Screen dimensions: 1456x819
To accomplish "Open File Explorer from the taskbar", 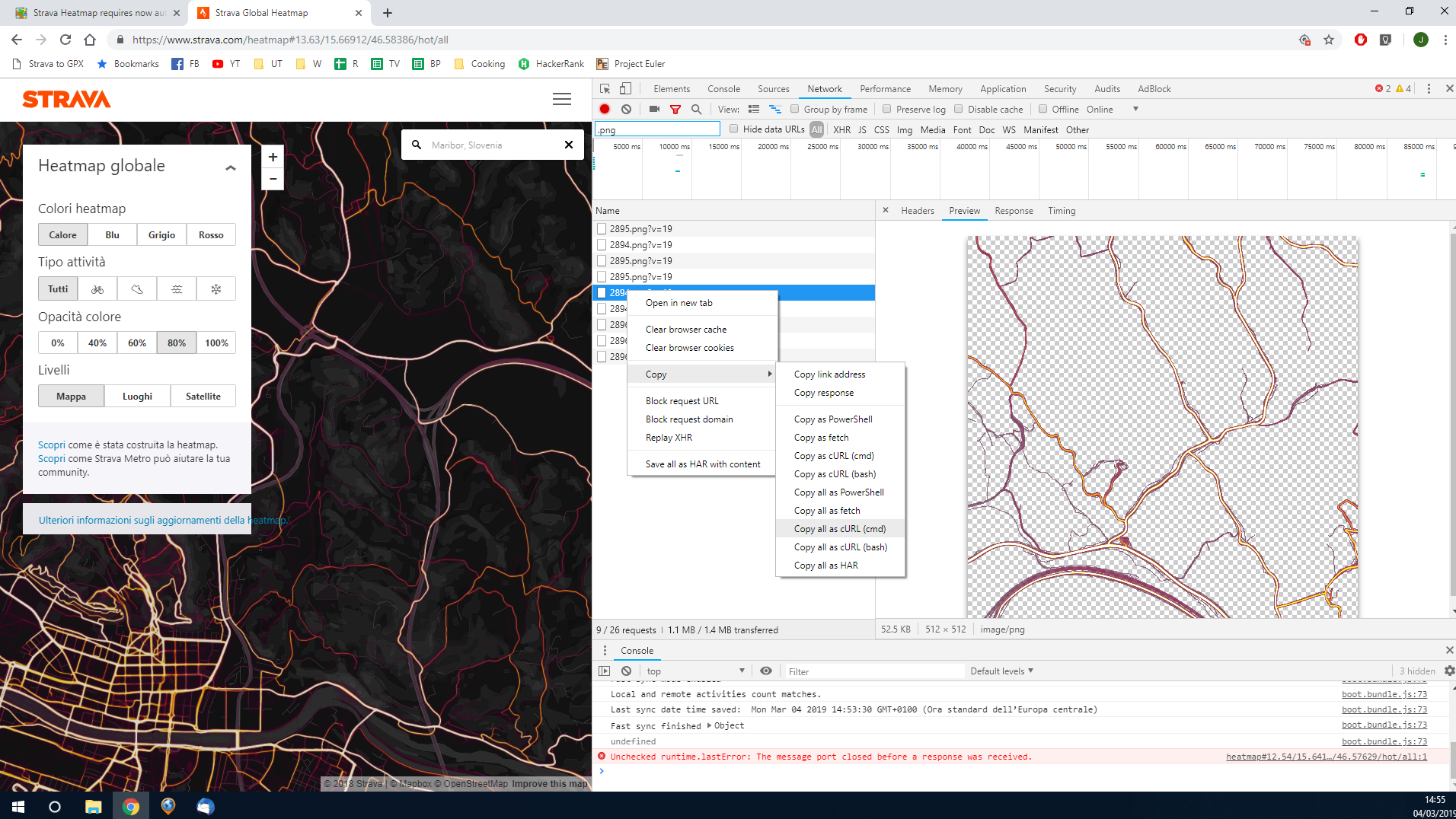I will [x=93, y=806].
